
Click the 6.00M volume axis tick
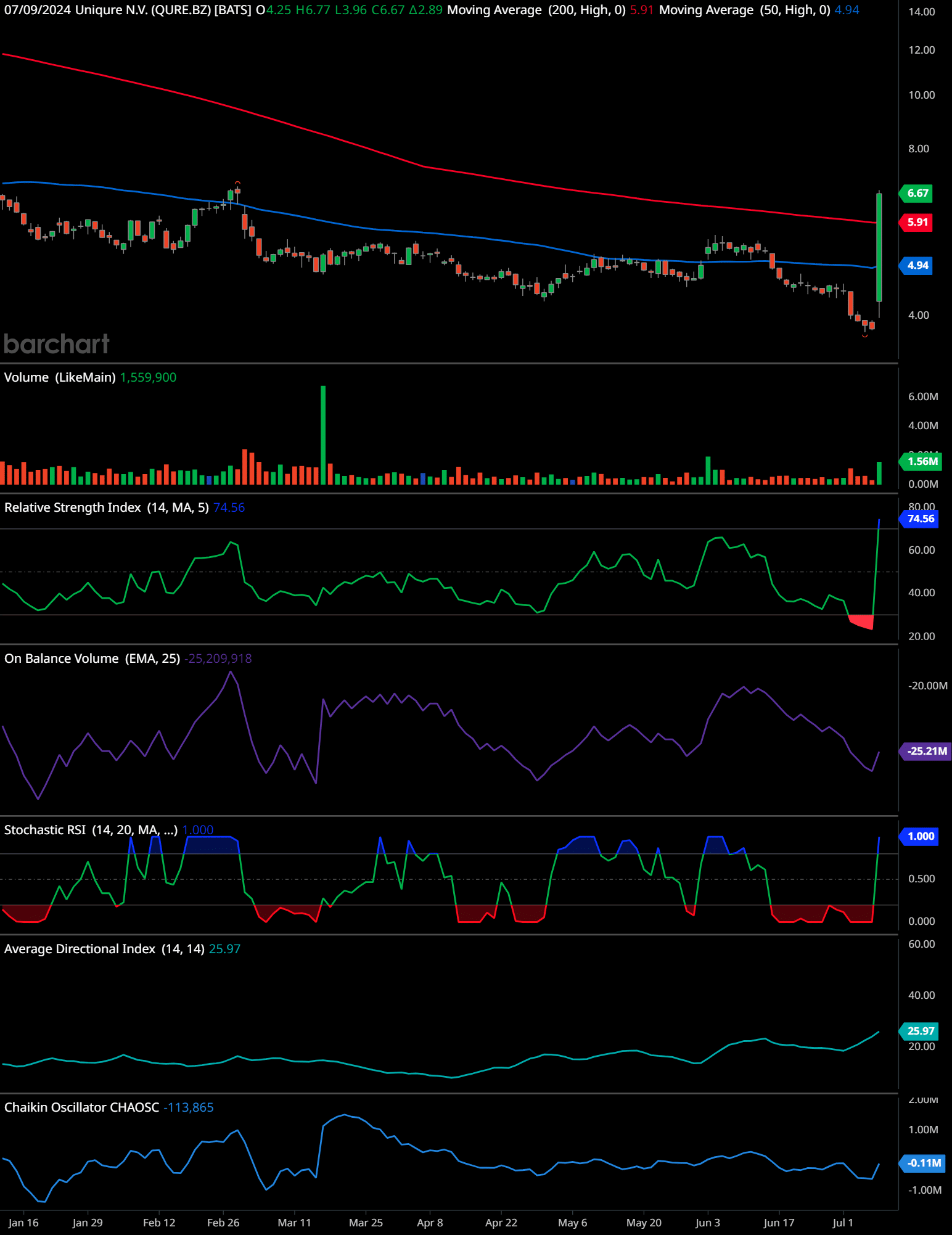coord(923,396)
